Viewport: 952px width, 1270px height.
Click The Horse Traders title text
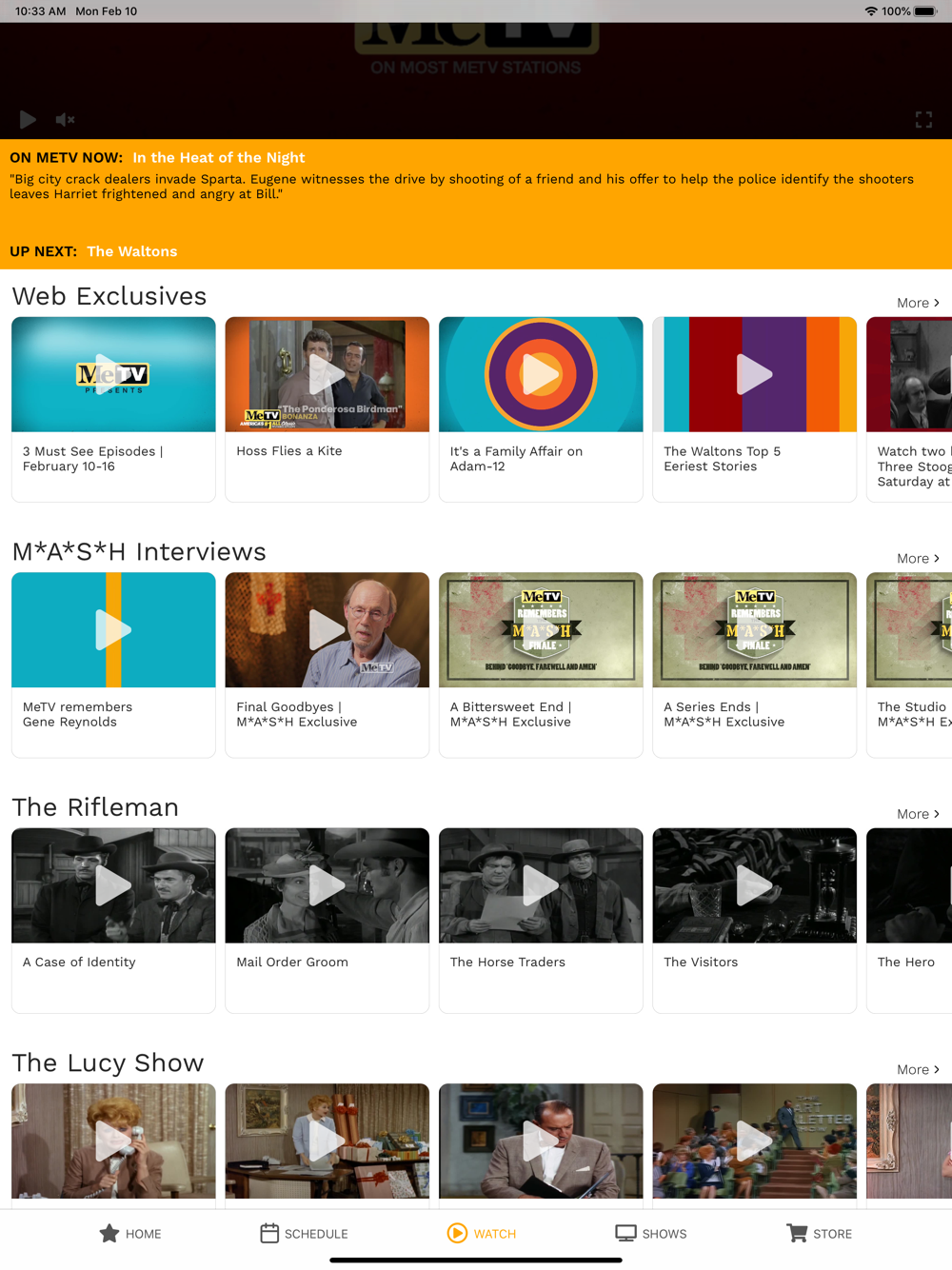click(x=507, y=962)
